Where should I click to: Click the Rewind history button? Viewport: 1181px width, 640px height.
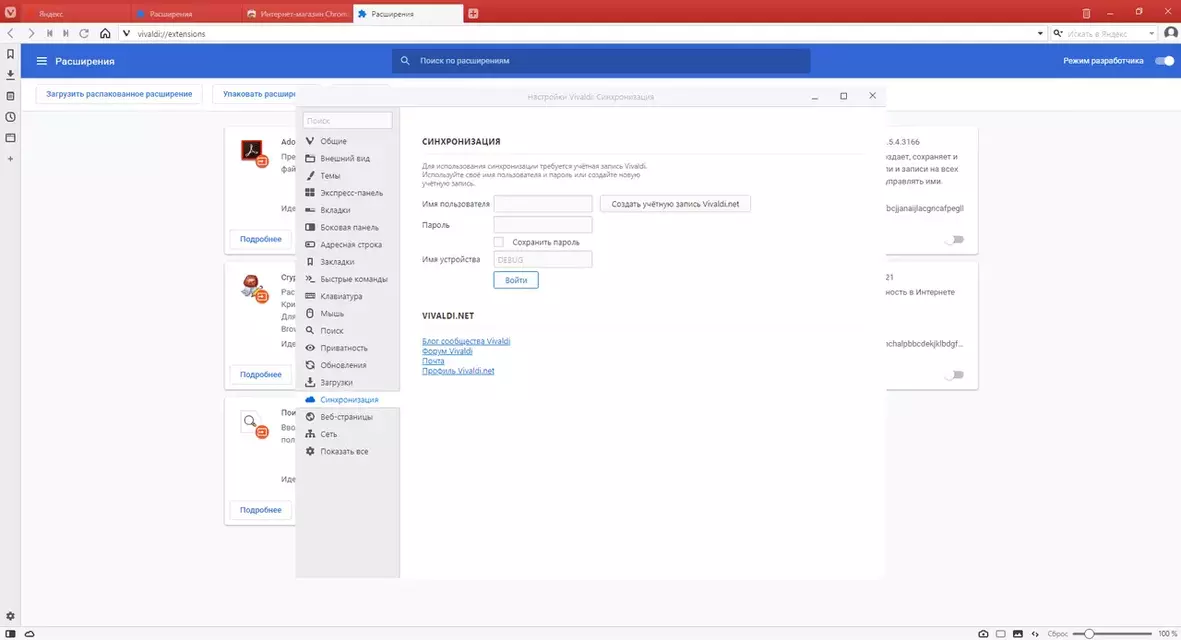pos(49,33)
